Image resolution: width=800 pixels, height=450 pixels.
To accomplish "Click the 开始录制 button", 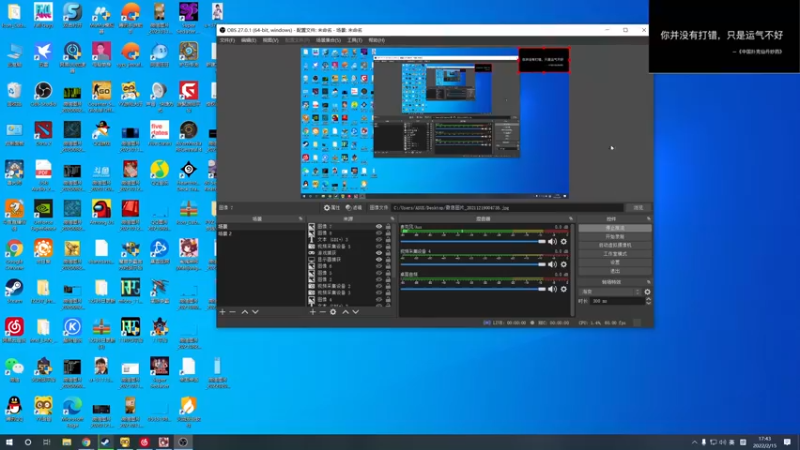I will coord(615,237).
